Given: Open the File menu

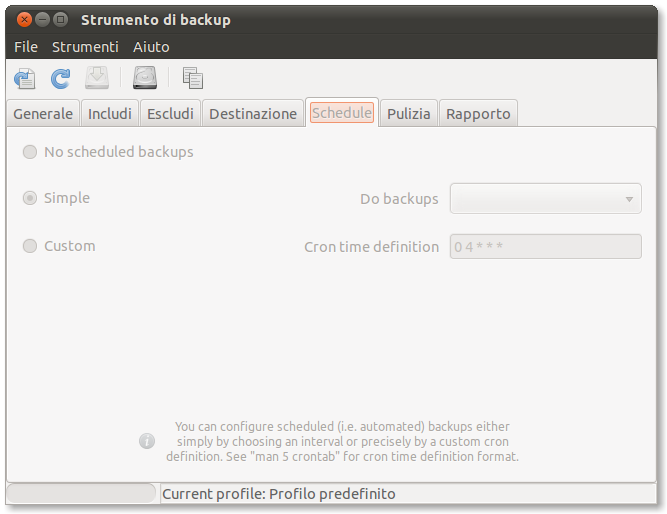Looking at the screenshot, I should [x=26, y=47].
